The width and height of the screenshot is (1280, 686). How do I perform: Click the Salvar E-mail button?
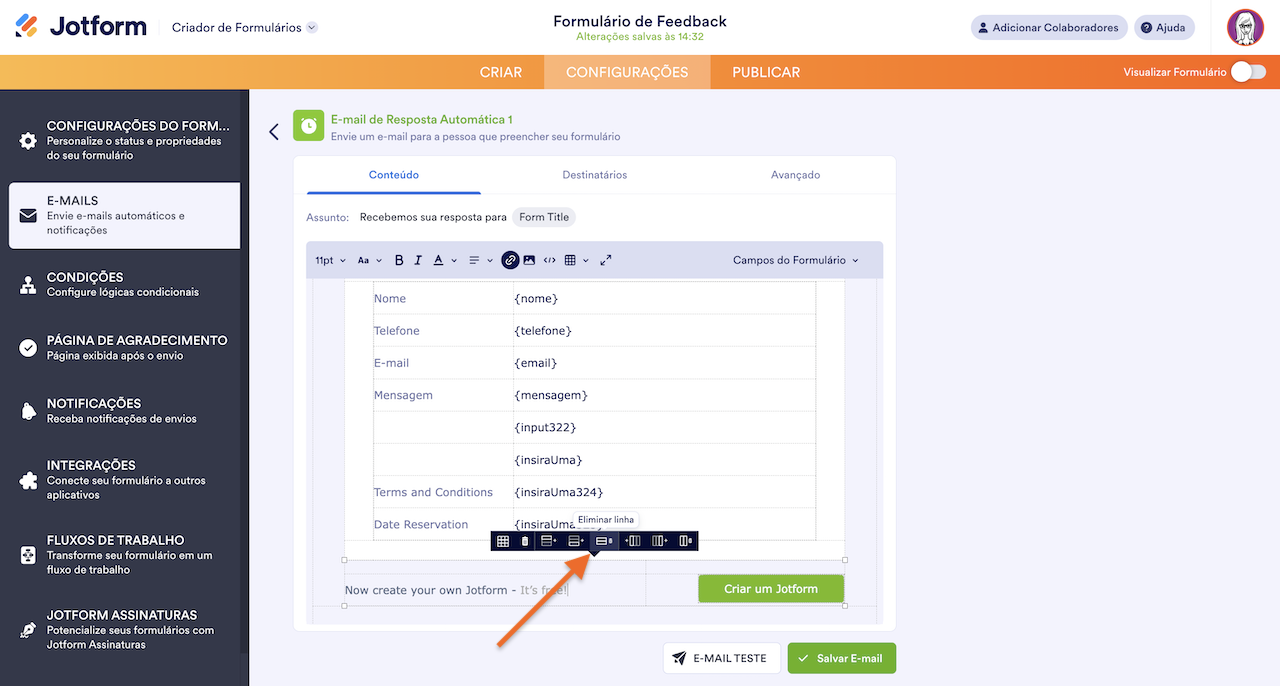[843, 658]
